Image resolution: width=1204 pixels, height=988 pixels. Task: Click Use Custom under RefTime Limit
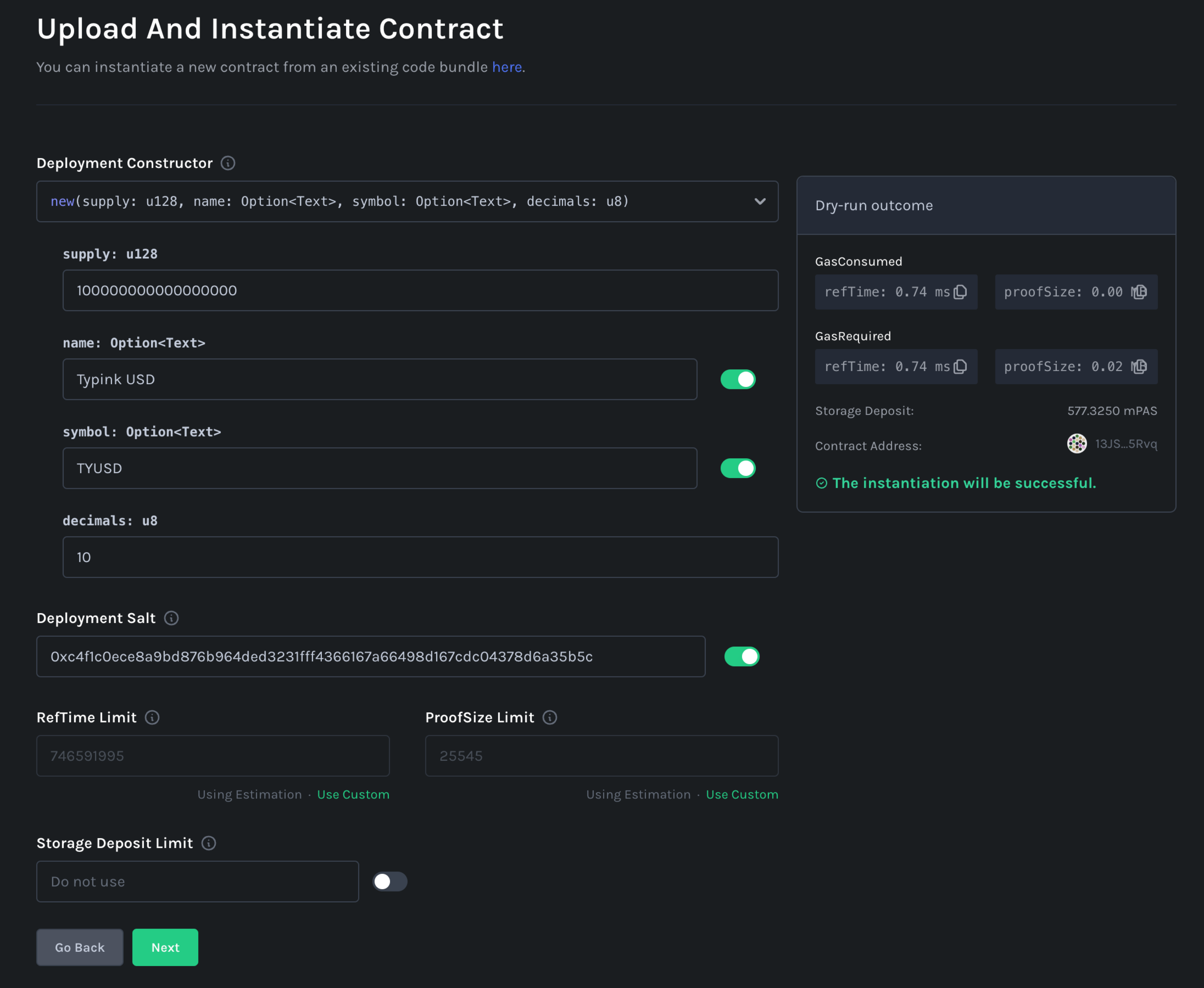click(353, 795)
